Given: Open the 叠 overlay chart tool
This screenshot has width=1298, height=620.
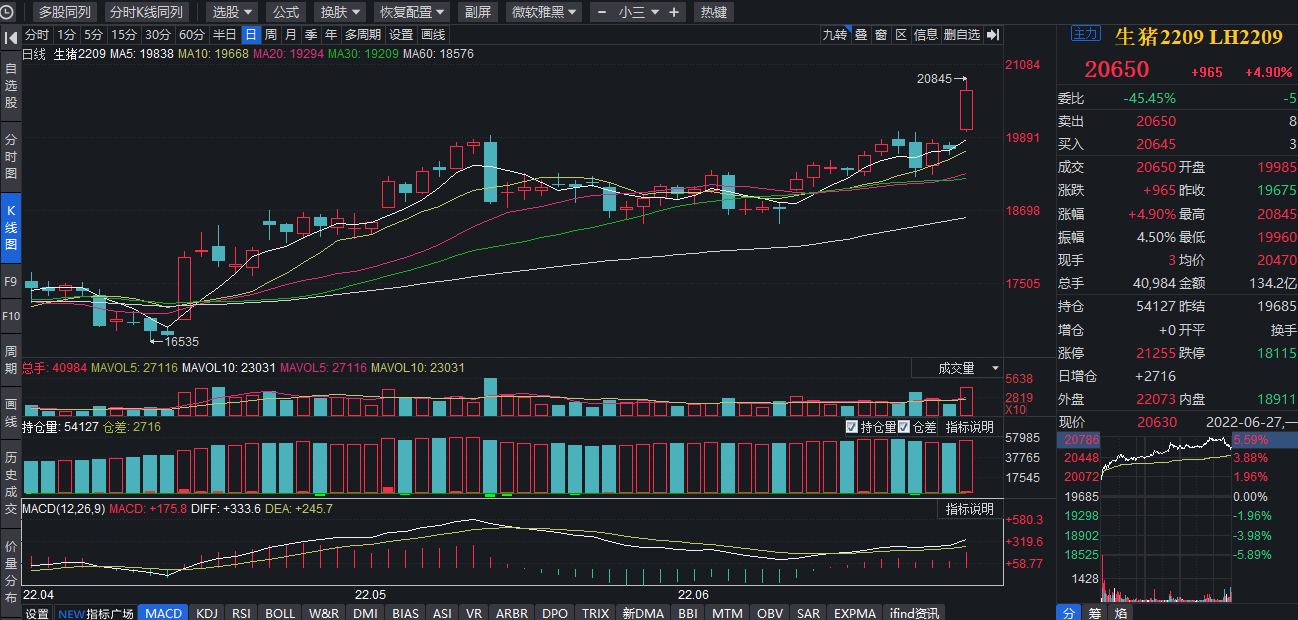Looking at the screenshot, I should click(860, 35).
